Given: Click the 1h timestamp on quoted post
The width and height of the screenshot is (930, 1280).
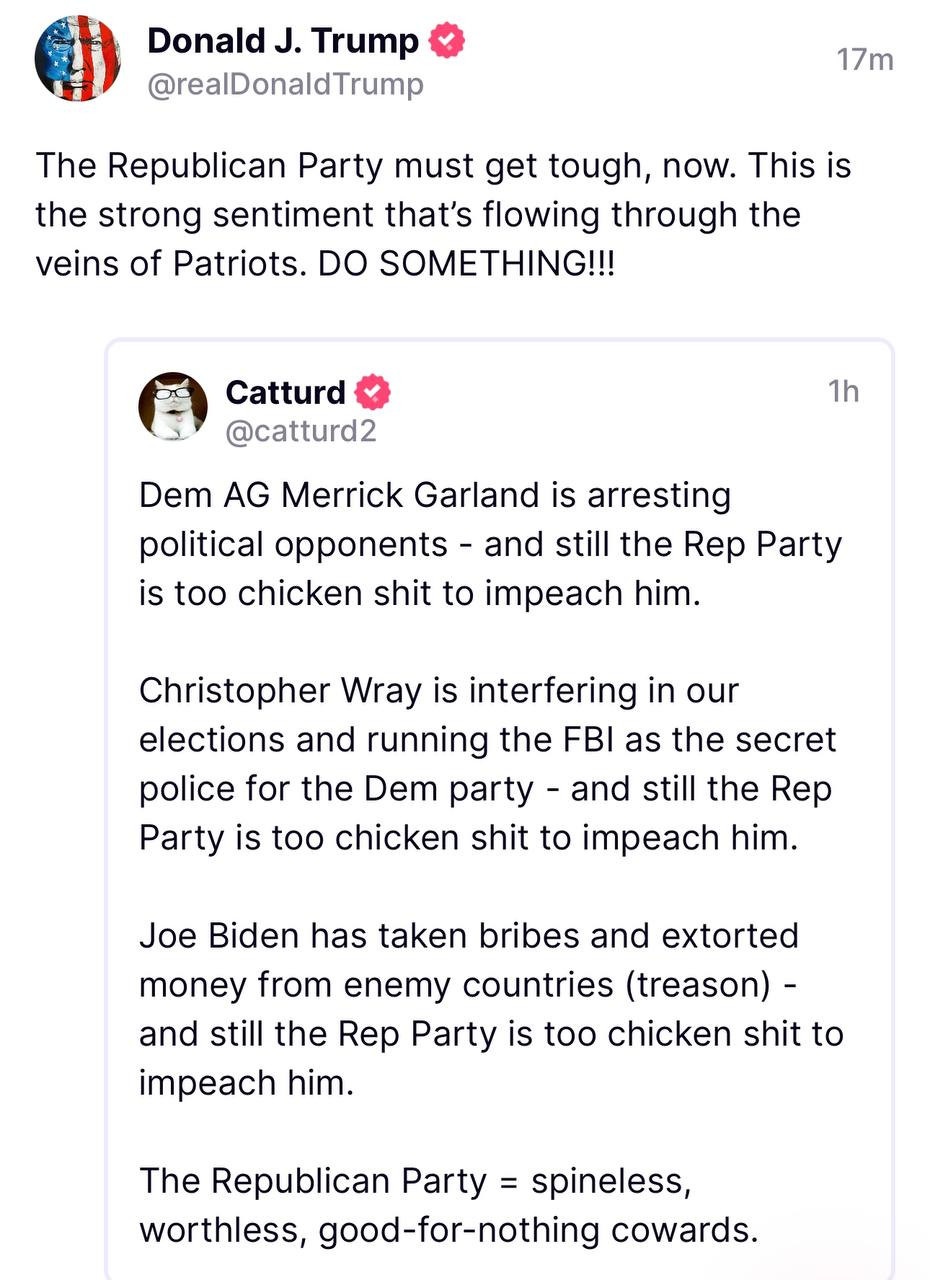Looking at the screenshot, I should point(843,391).
